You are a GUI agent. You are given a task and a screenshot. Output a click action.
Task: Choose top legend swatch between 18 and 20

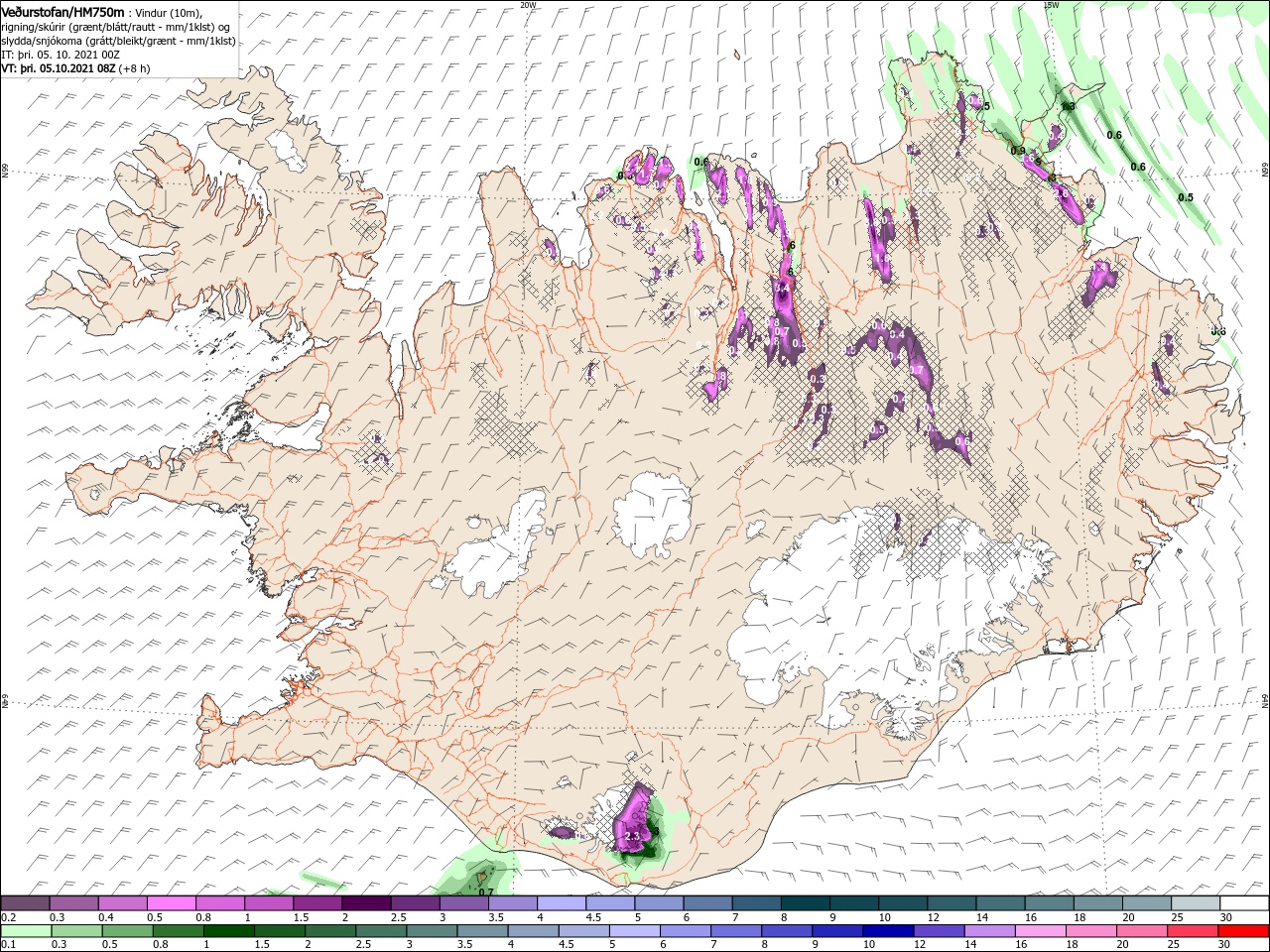[1096, 903]
